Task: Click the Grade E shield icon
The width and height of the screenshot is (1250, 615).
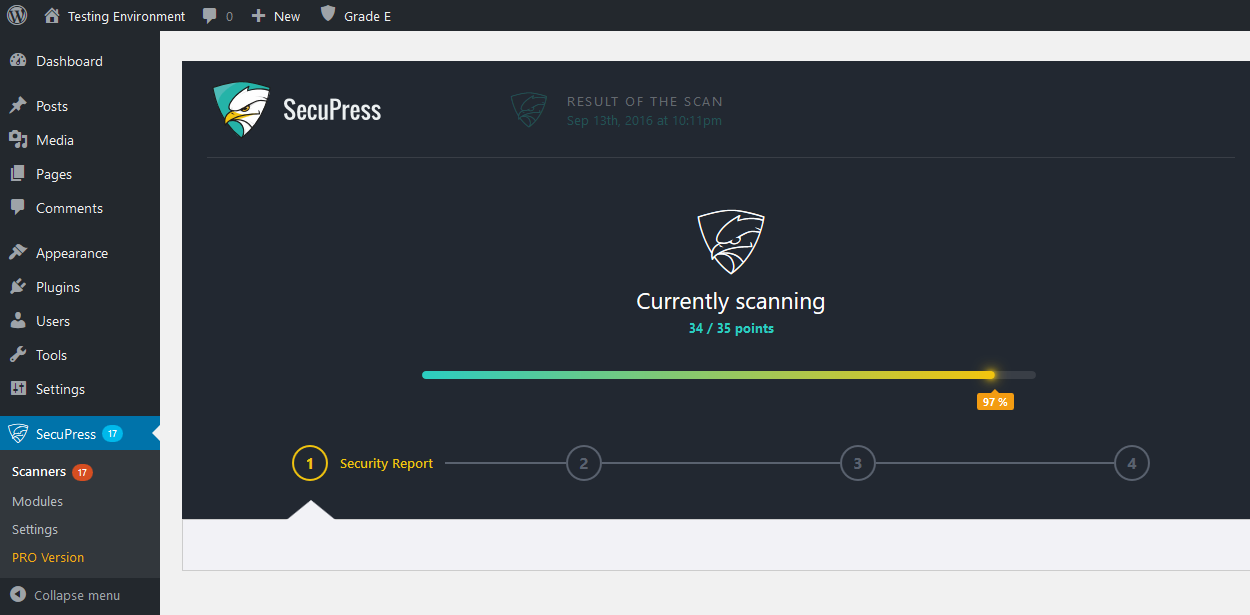Action: click(x=328, y=14)
